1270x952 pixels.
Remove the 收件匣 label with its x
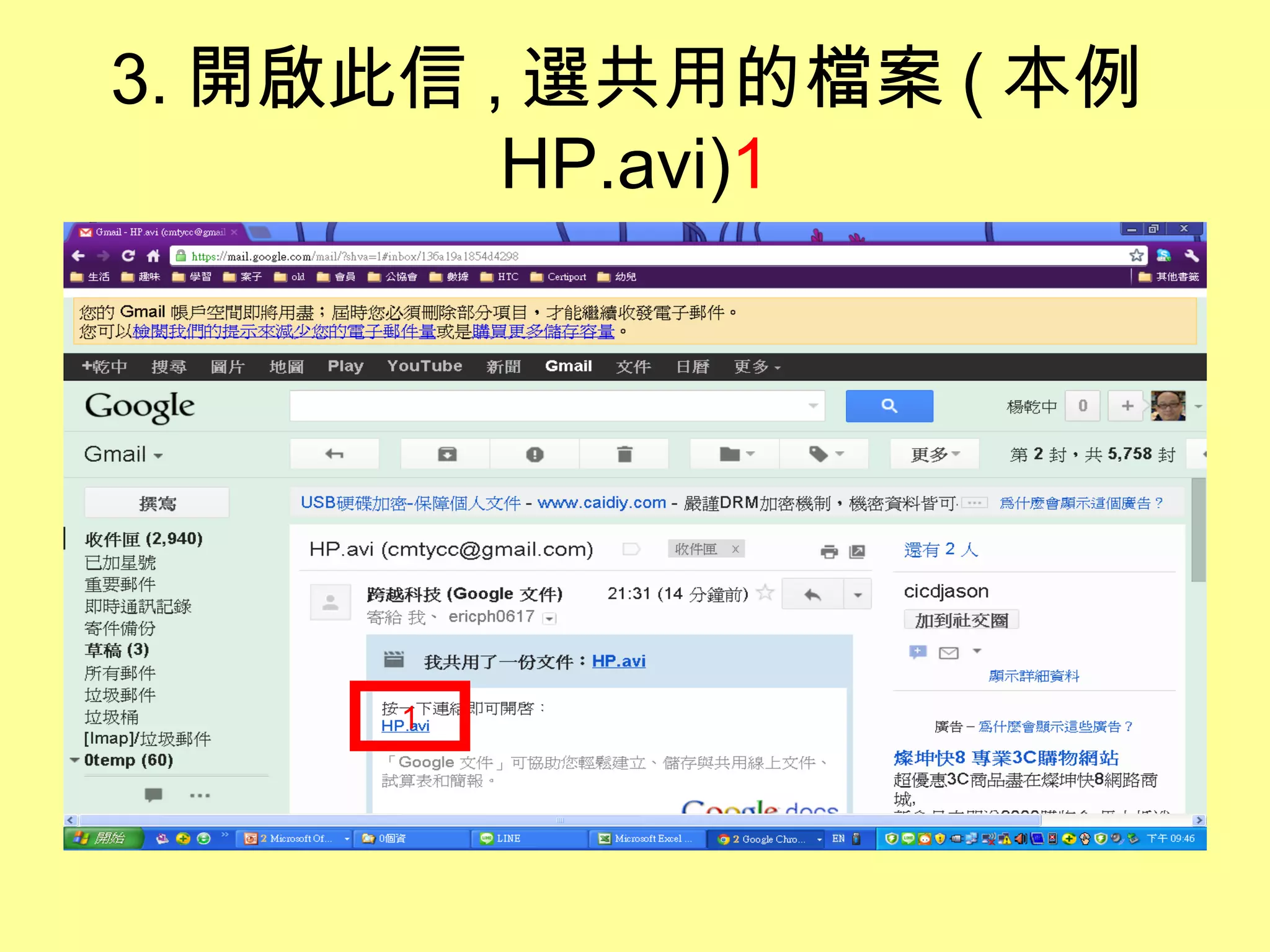[x=735, y=549]
